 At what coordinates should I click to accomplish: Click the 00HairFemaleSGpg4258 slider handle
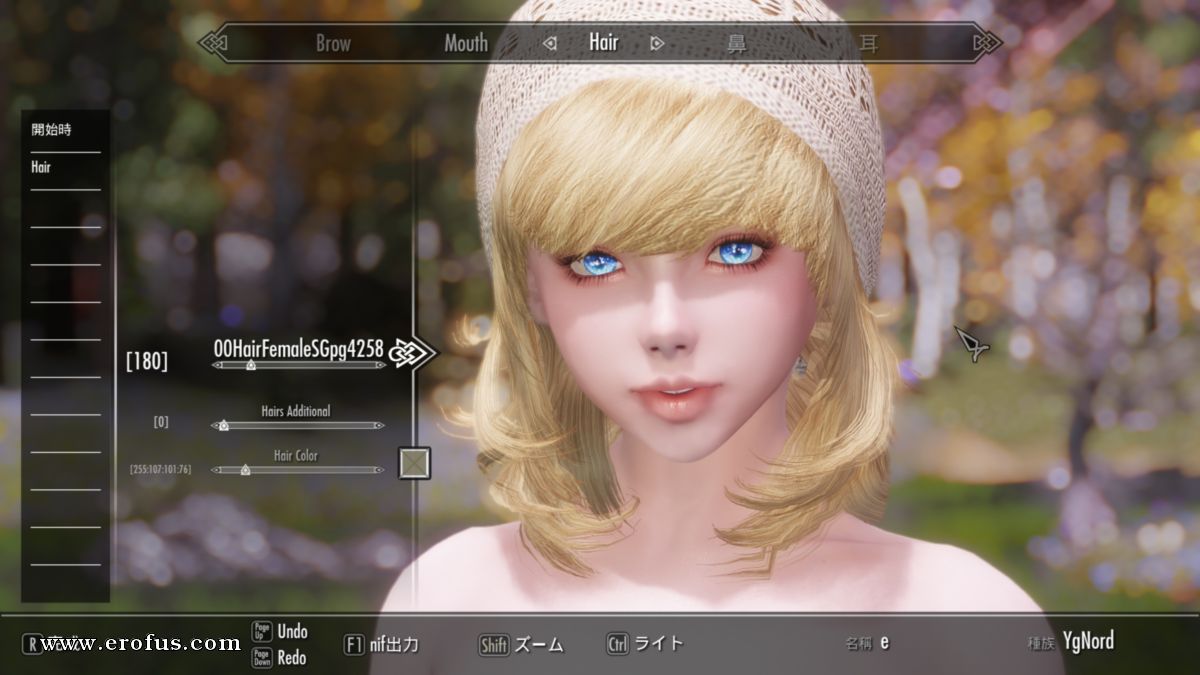tap(250, 365)
